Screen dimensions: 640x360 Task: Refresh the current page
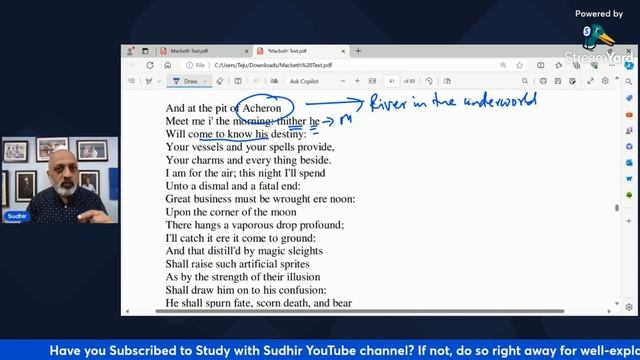(x=150, y=65)
